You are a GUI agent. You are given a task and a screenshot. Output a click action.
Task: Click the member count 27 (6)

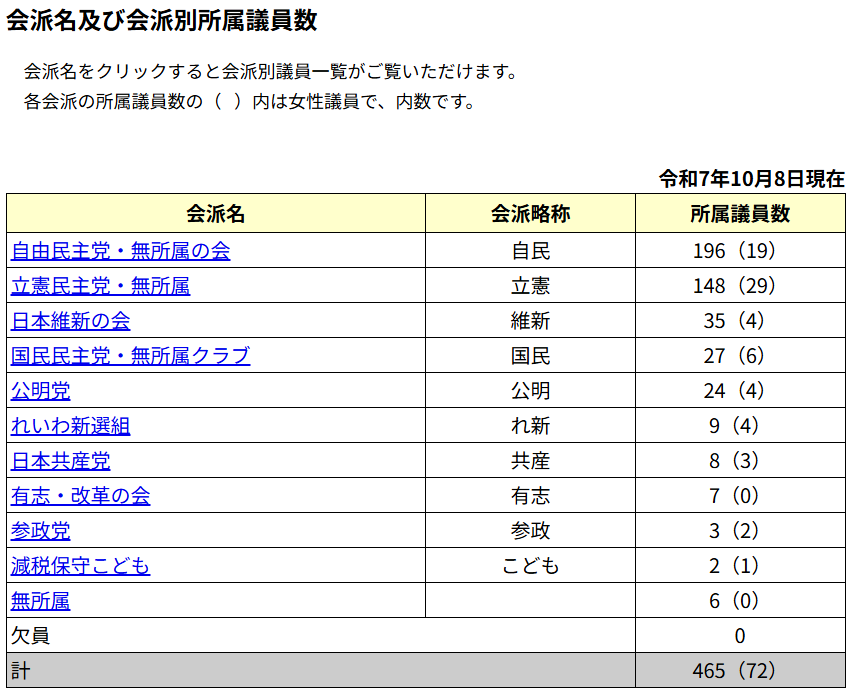click(734, 355)
